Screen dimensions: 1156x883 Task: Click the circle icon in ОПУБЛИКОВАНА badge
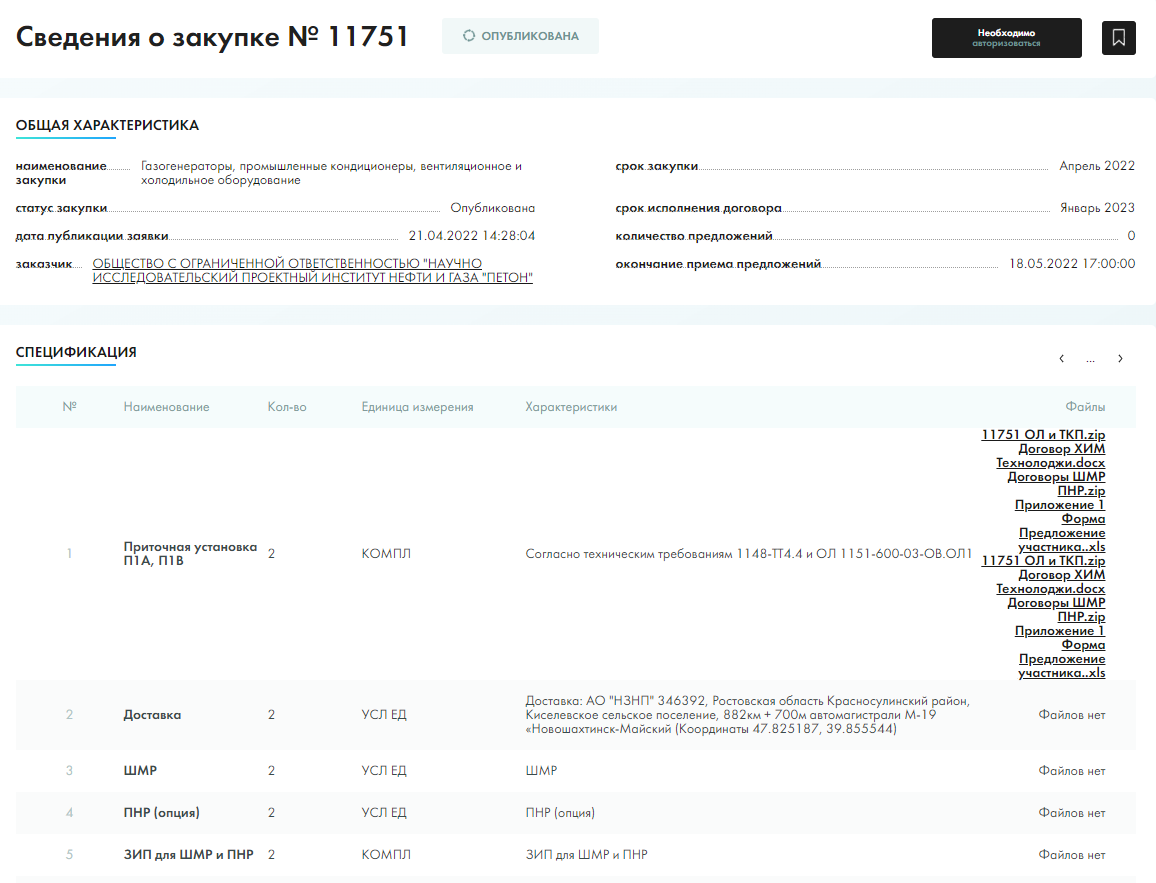point(469,35)
